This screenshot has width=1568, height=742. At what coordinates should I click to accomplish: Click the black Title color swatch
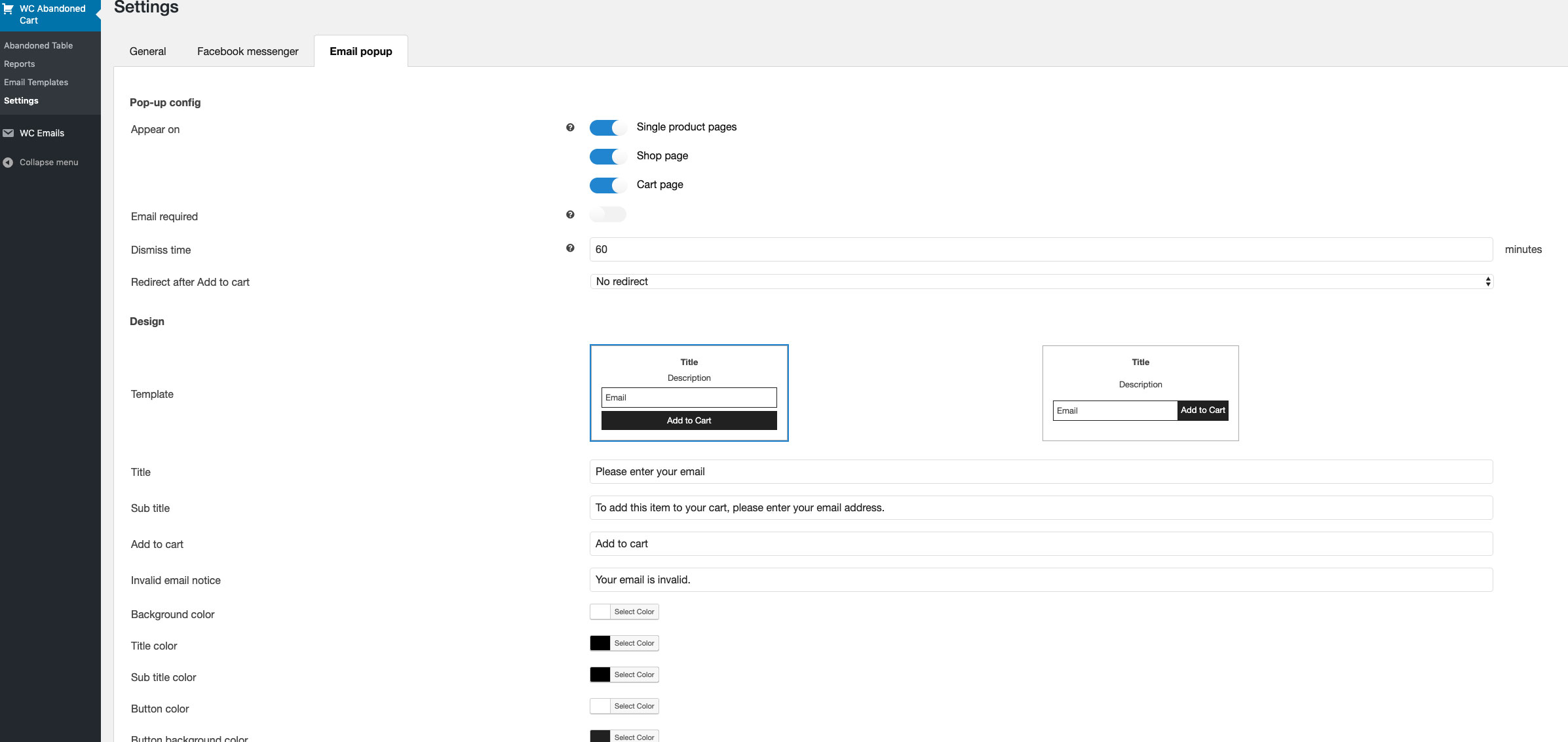tap(600, 643)
